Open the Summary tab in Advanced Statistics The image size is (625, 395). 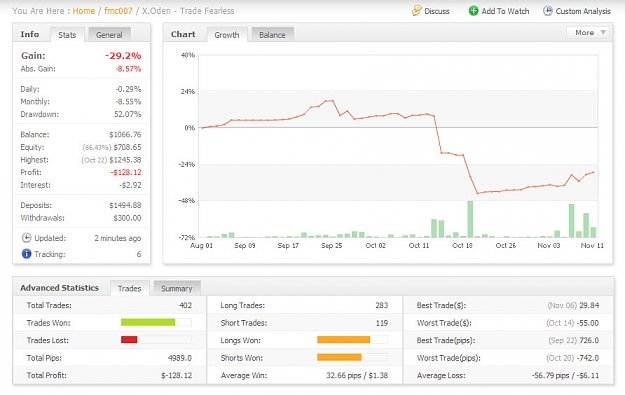(x=177, y=288)
